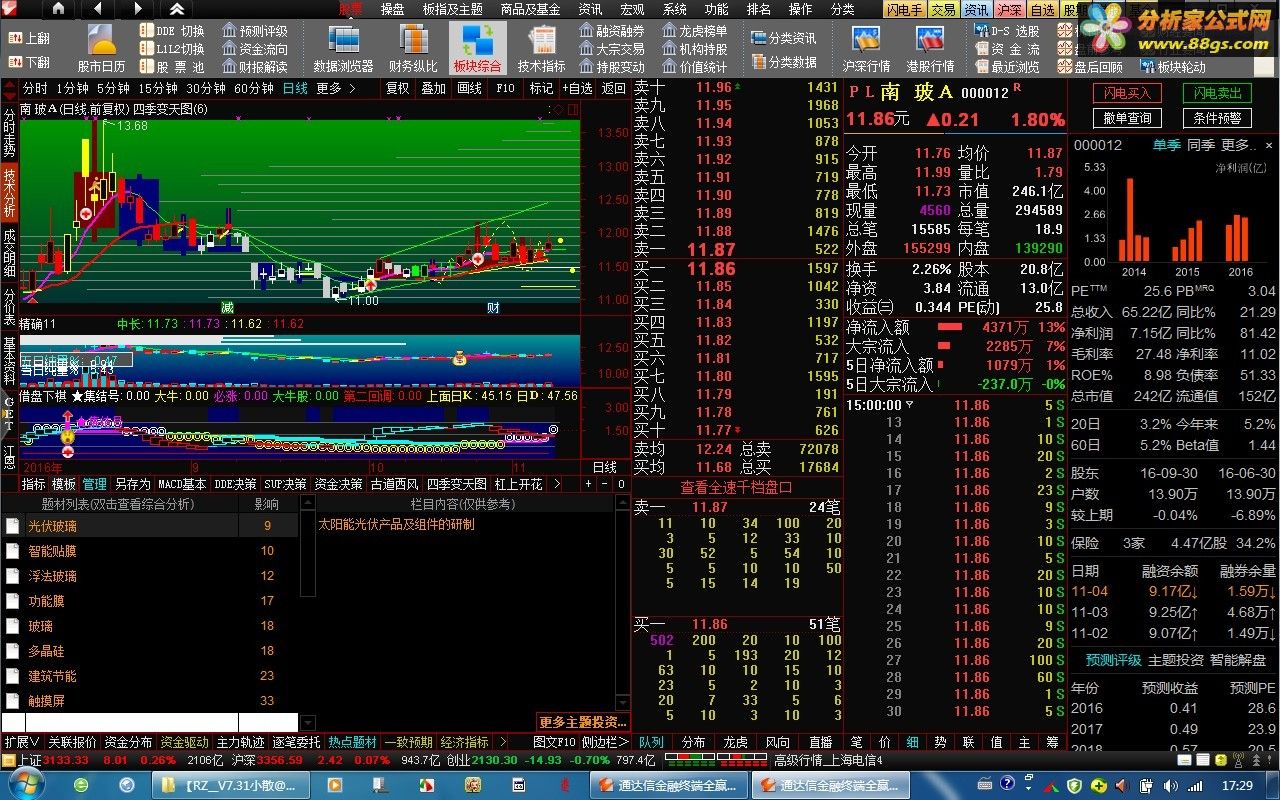Toggle 叠加 overlay on chart
The width and height of the screenshot is (1280, 800).
433,88
